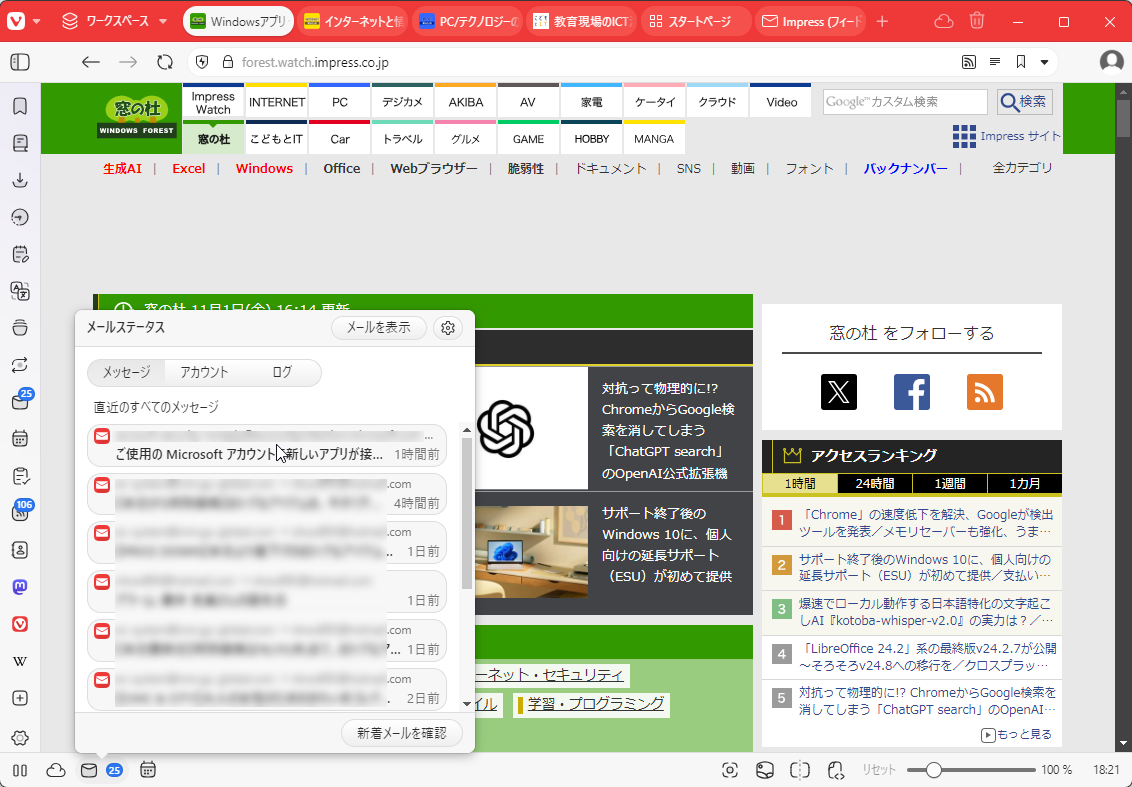Click the Google カスタム検索 search field
The height and width of the screenshot is (787, 1132).
pos(903,101)
